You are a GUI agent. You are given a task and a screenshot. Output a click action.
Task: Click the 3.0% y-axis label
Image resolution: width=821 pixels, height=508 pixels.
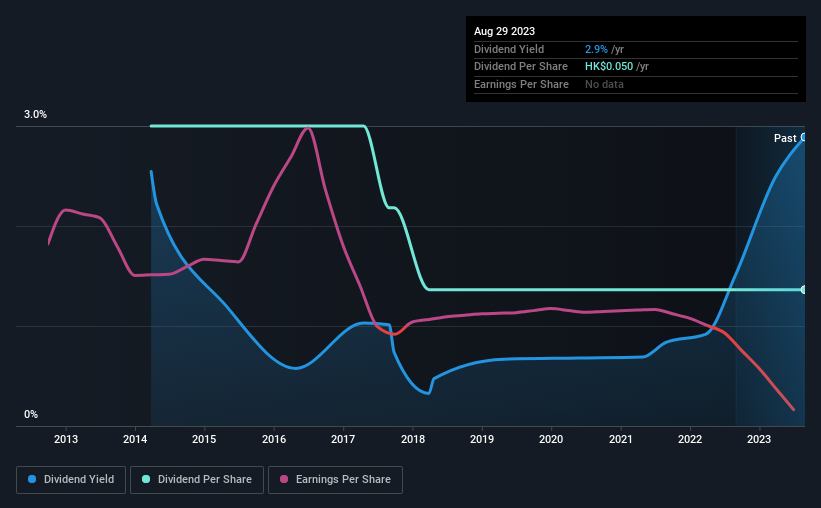(35, 114)
